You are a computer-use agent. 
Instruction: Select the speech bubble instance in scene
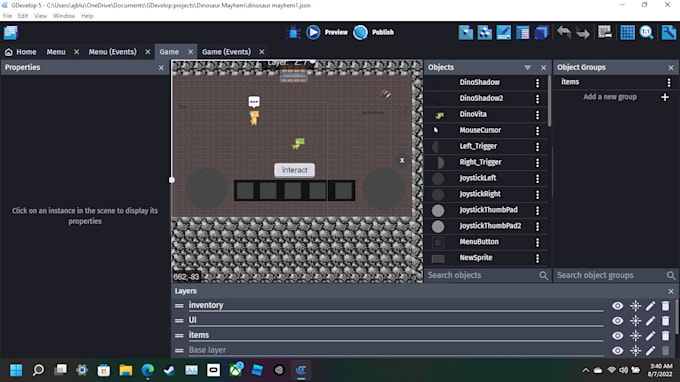(x=254, y=101)
